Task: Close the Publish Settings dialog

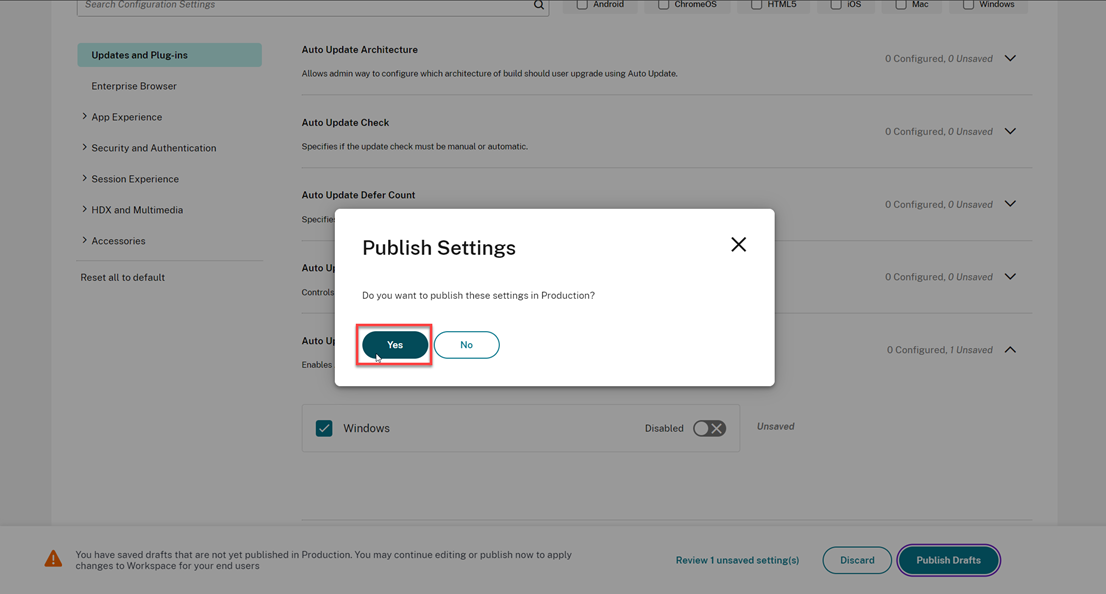Action: [738, 245]
